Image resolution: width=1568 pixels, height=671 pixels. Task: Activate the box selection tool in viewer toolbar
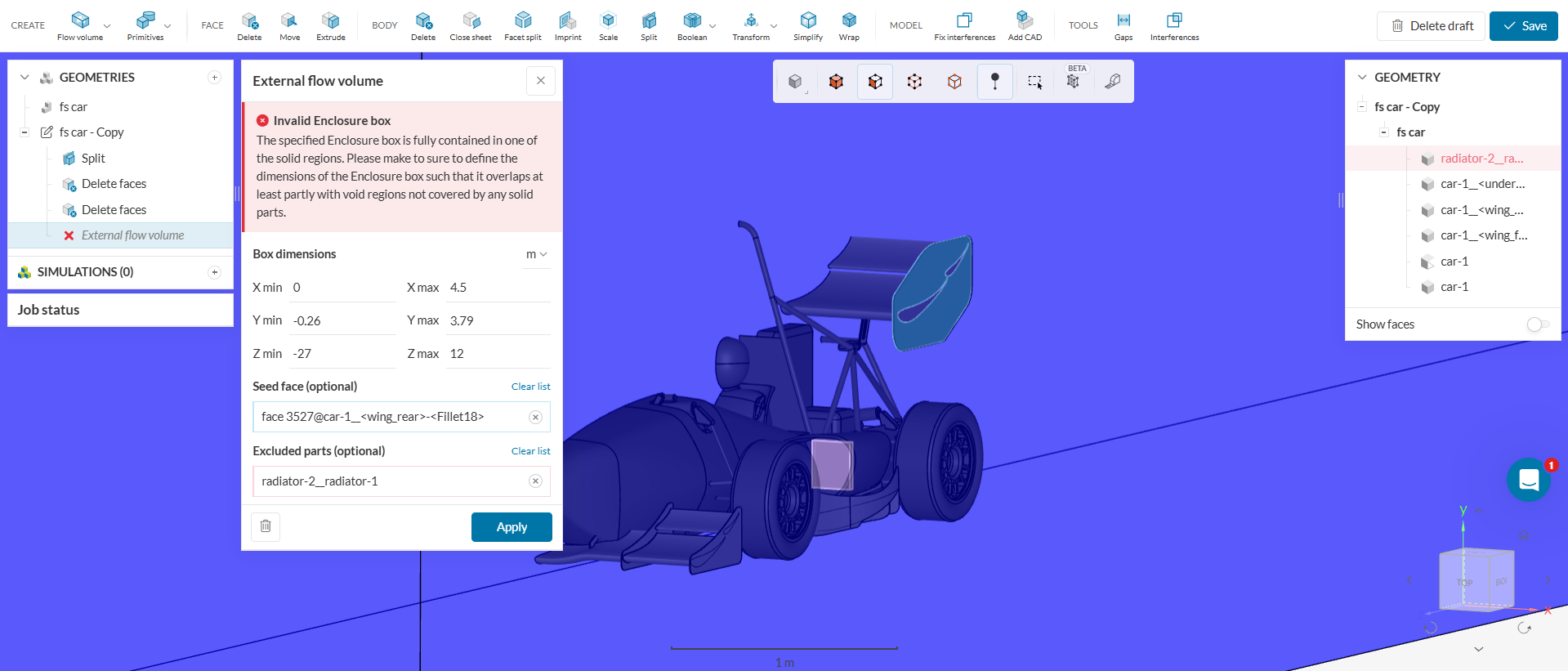[1034, 82]
